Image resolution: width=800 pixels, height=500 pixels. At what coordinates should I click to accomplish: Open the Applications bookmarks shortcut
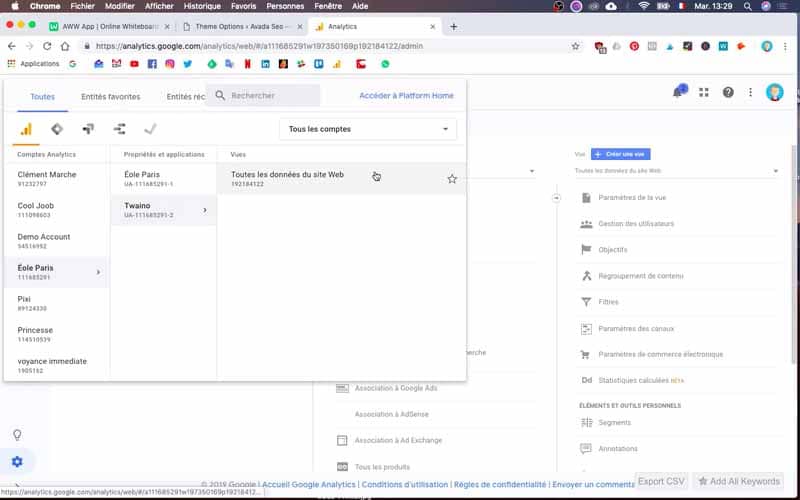pos(33,64)
